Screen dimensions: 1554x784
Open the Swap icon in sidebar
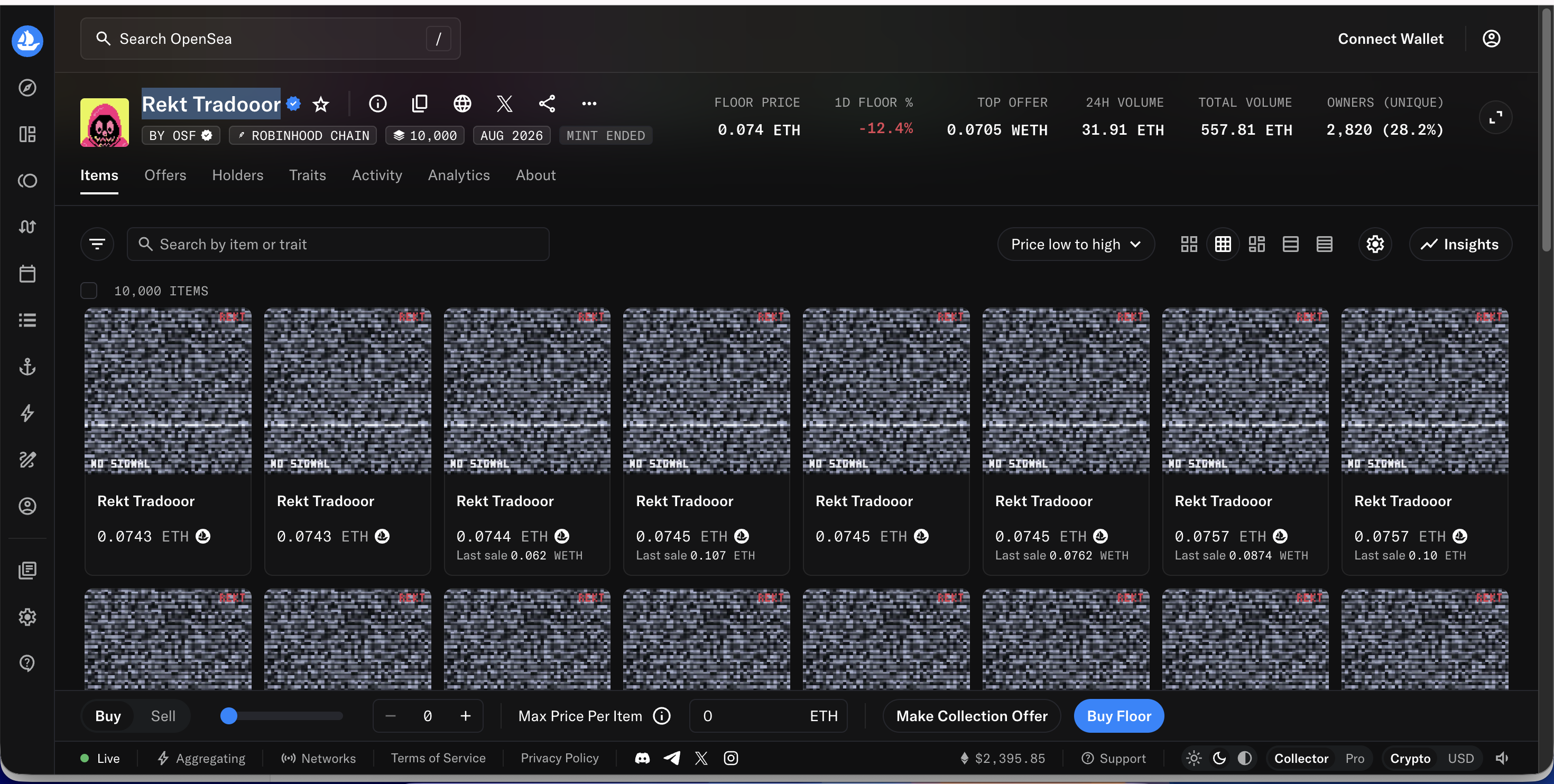(27, 227)
